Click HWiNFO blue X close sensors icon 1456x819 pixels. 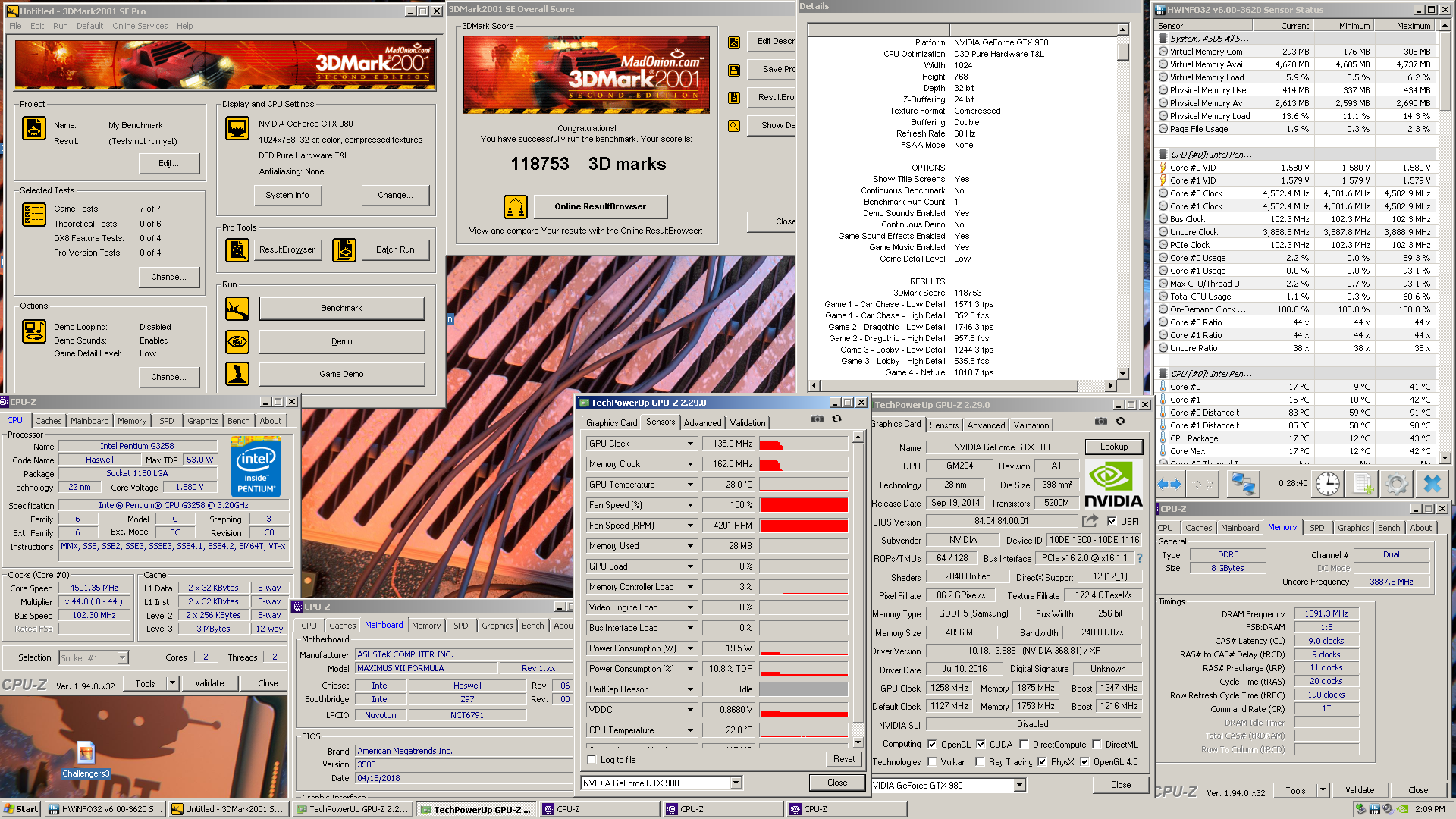click(1432, 484)
